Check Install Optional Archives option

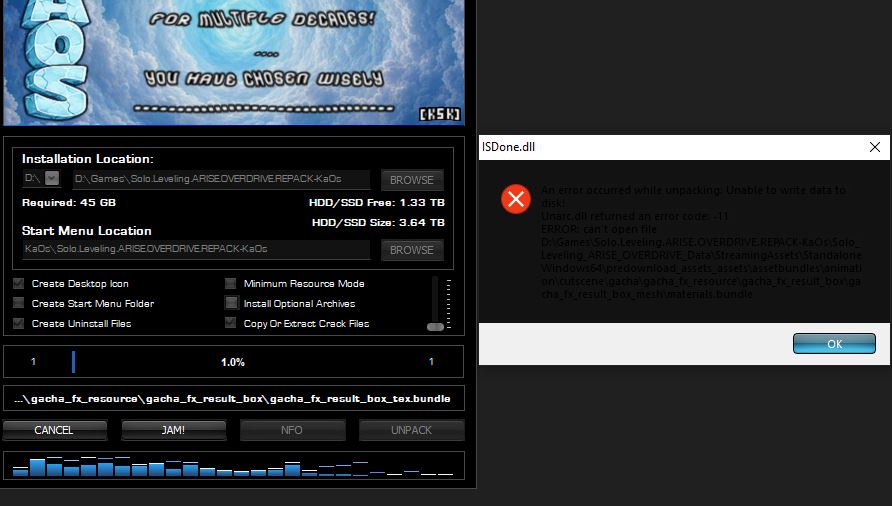[x=231, y=303]
